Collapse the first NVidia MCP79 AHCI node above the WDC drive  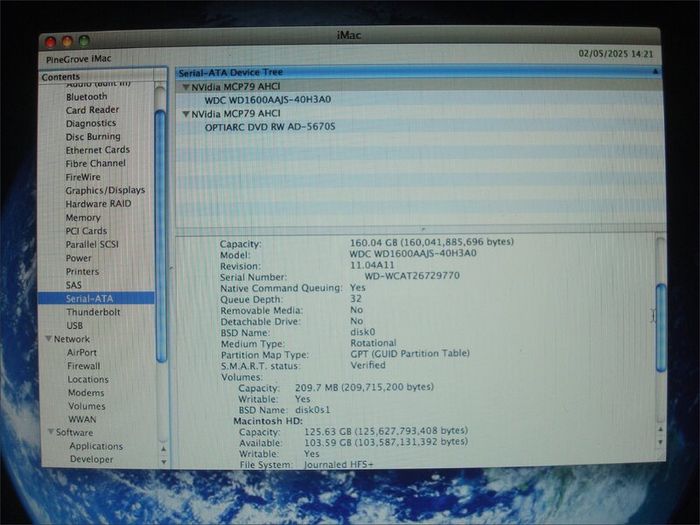[186, 87]
